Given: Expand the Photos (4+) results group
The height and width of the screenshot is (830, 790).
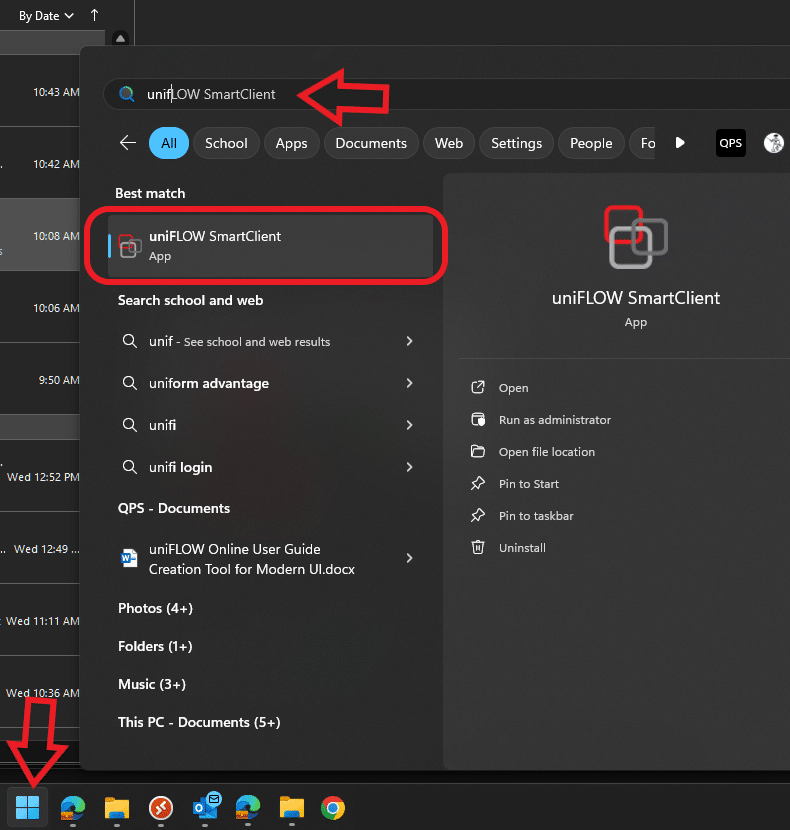Looking at the screenshot, I should (155, 608).
